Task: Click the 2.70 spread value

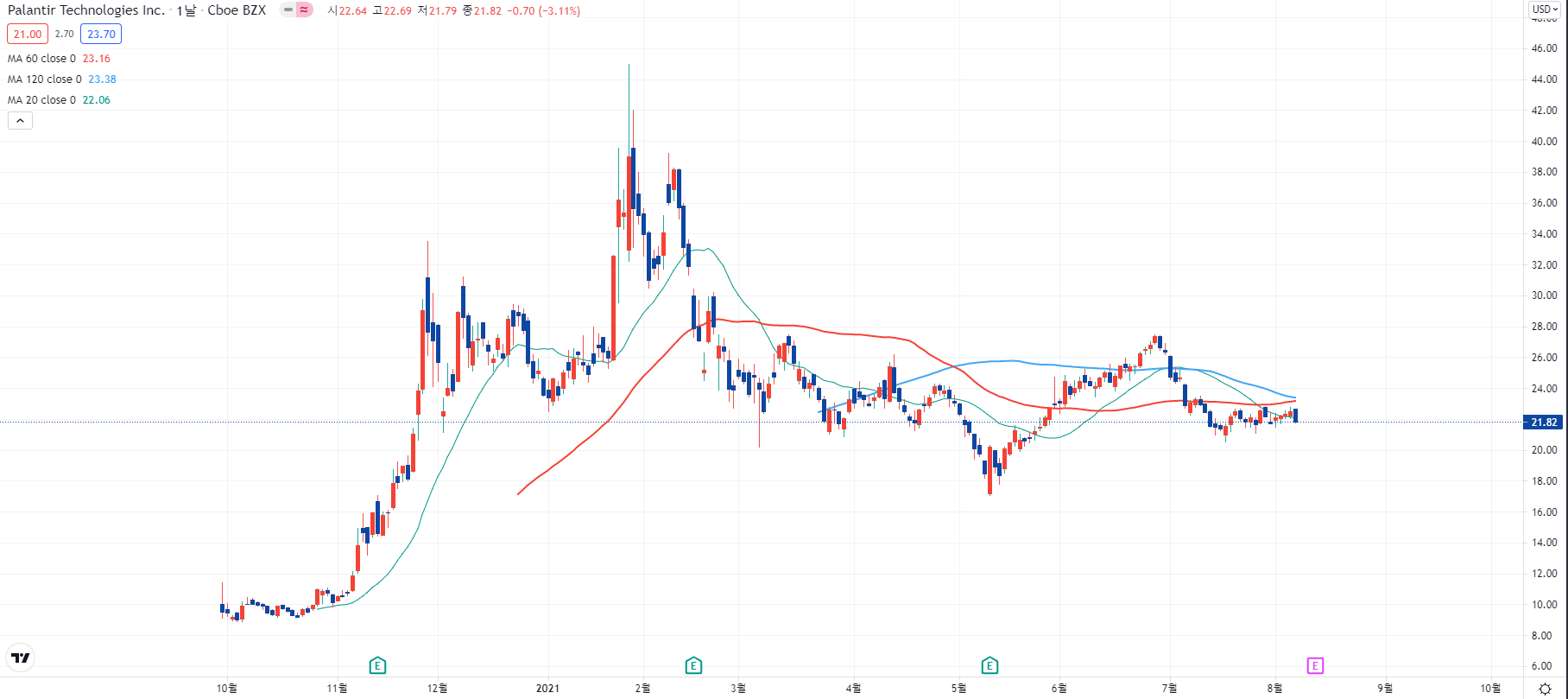Action: (x=64, y=34)
